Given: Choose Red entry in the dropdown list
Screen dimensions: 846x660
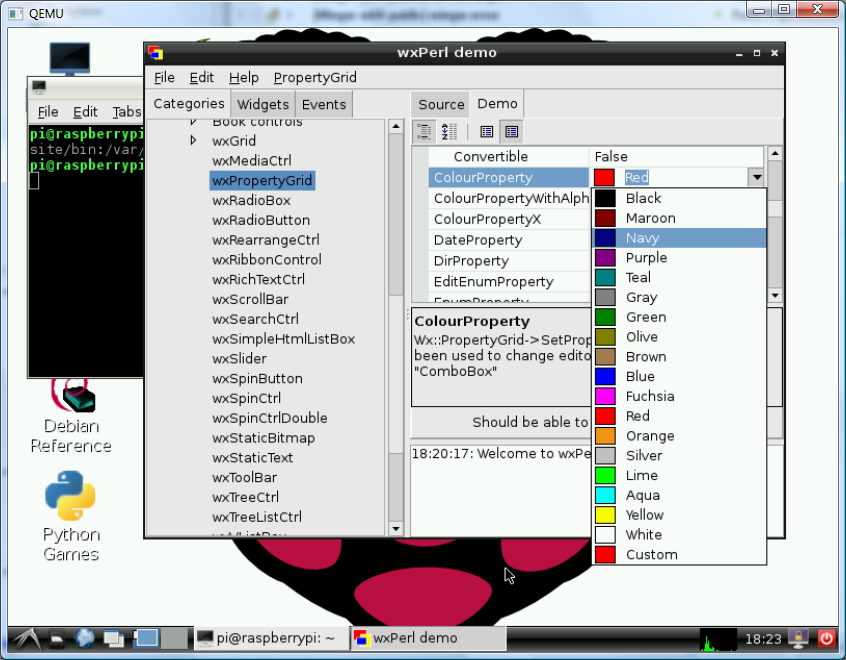Looking at the screenshot, I should tap(679, 416).
